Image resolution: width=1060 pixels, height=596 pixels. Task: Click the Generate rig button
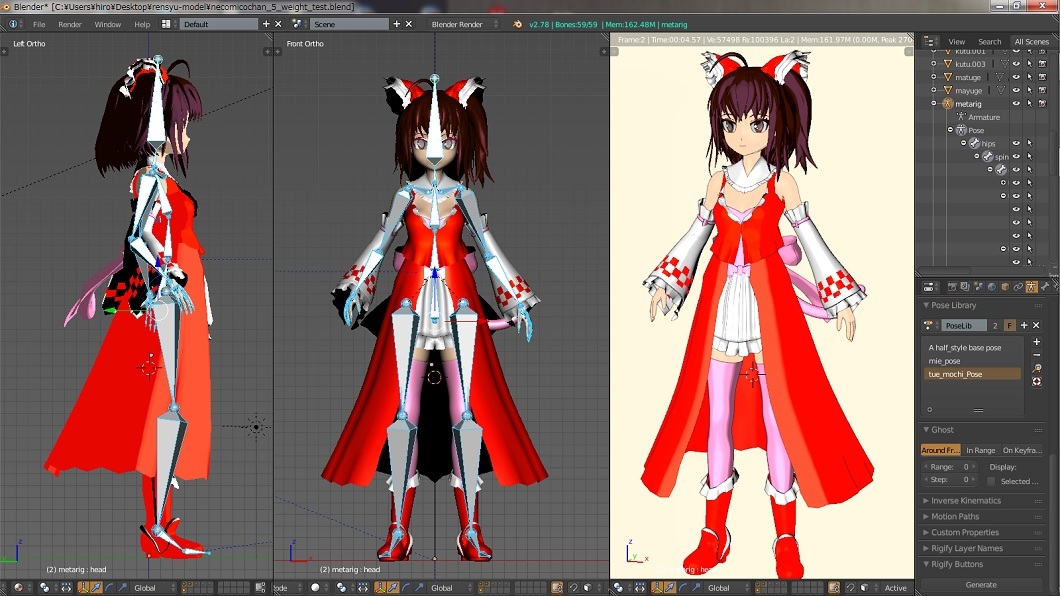click(981, 585)
